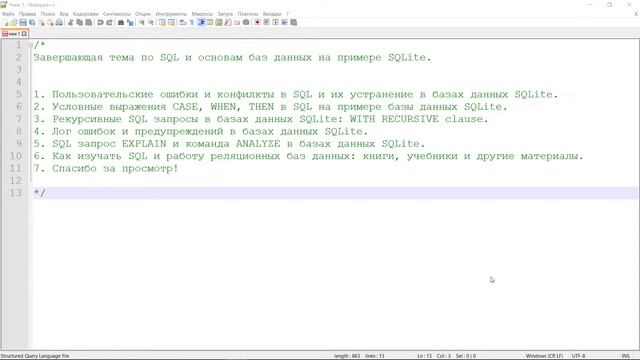This screenshot has height=360, width=640.
Task: Cut selection with the scissors icon
Action: click(70, 22)
